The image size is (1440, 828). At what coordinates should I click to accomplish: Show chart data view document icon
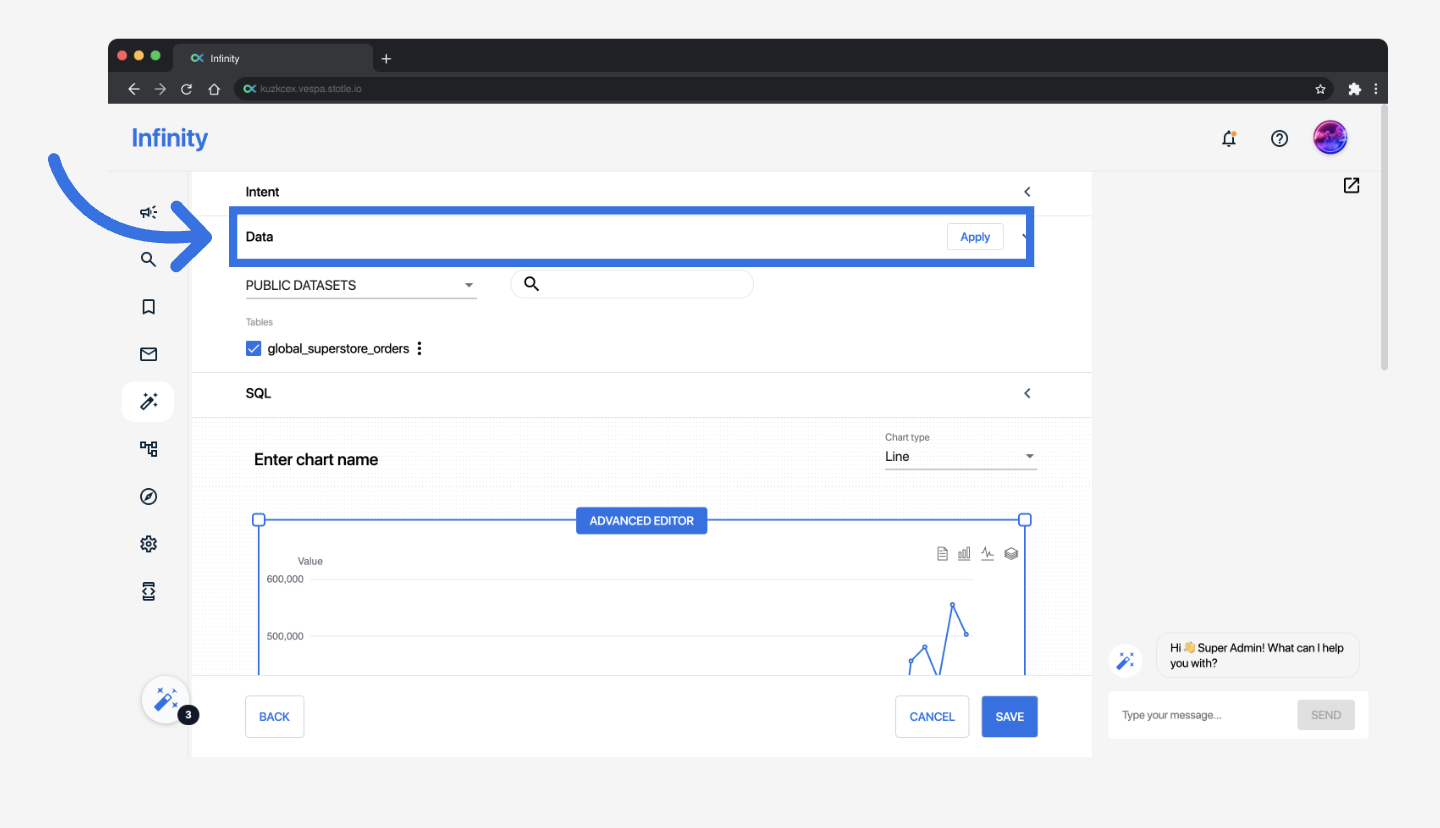942,553
